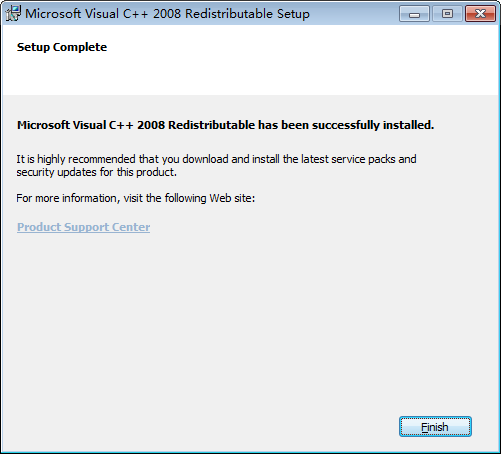This screenshot has width=501, height=454.
Task: Click the window title text in the title bar
Action: (x=167, y=14)
